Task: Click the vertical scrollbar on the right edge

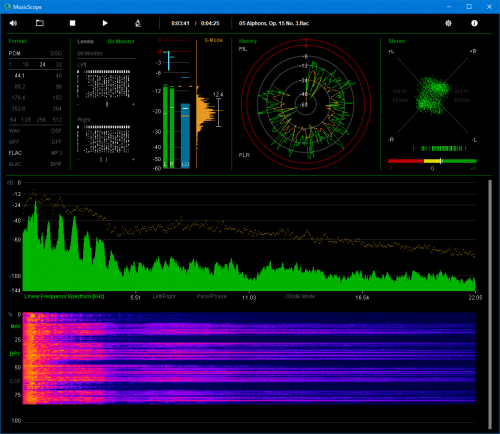Action: click(x=490, y=304)
